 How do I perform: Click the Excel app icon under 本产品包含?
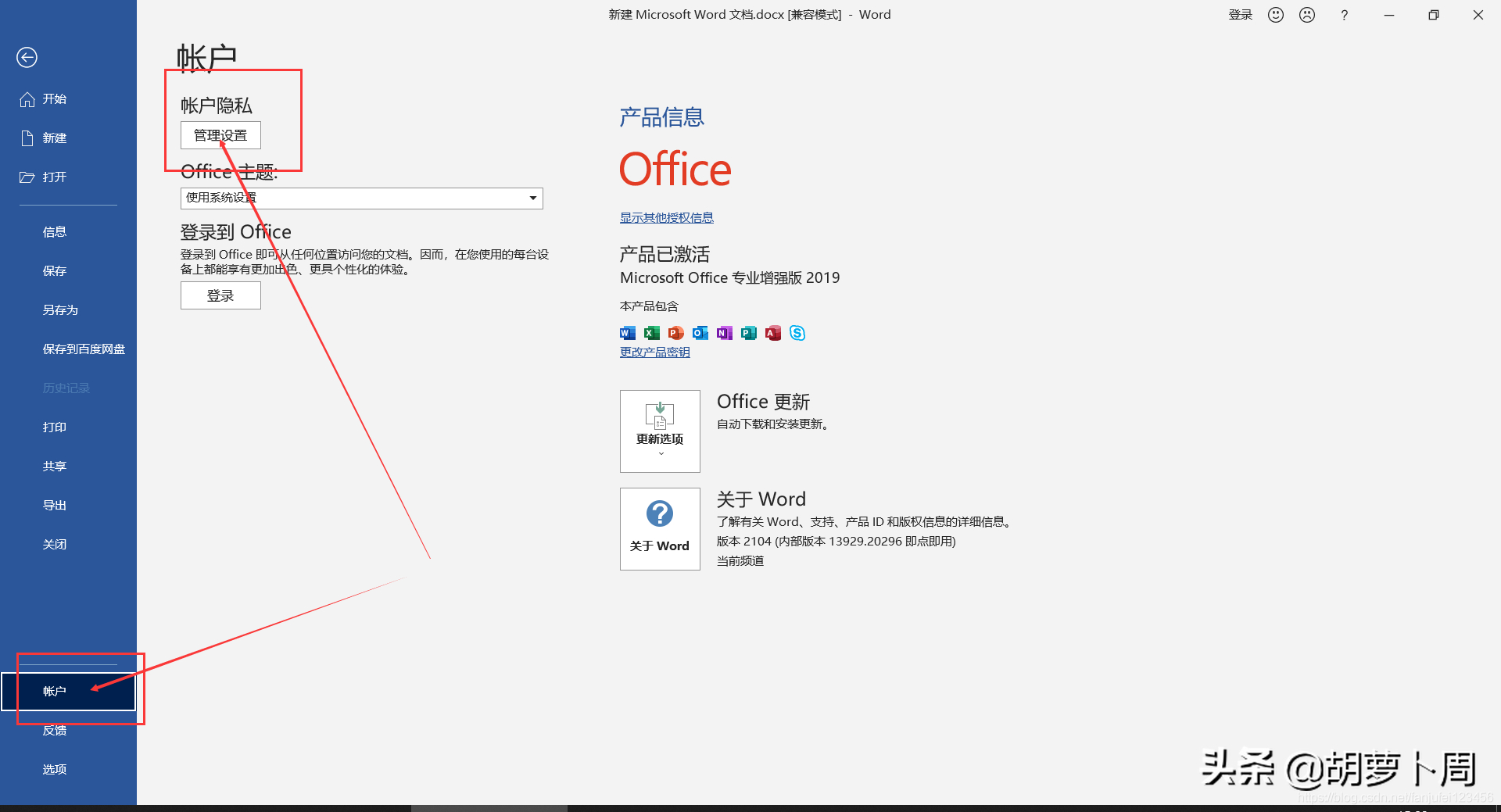coord(652,333)
